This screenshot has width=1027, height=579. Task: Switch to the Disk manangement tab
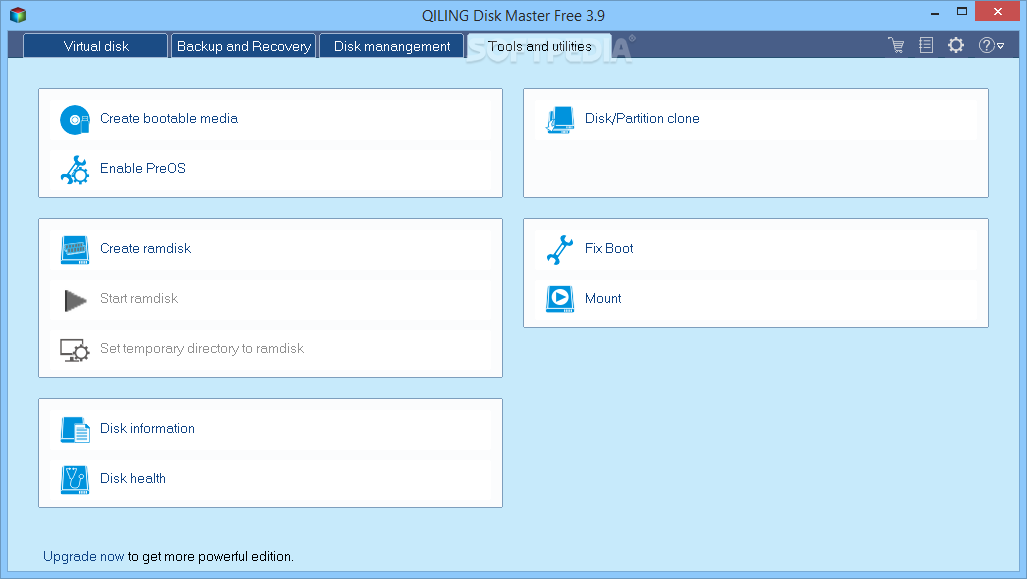pyautogui.click(x=392, y=46)
